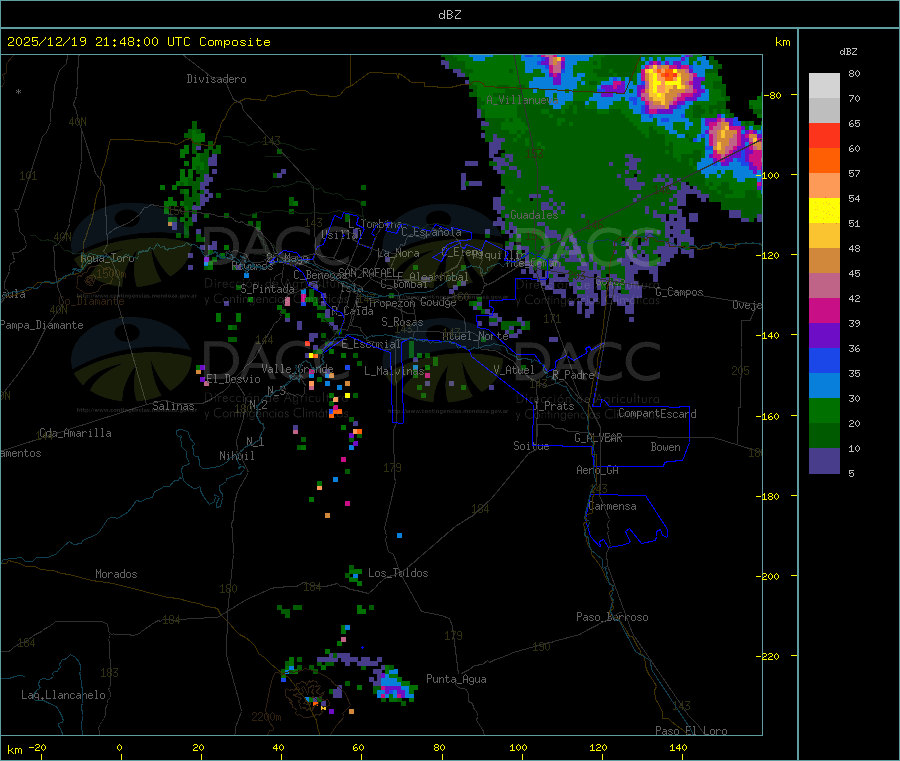Click the CompantEscard map label
The image size is (900, 761).
pos(657,414)
